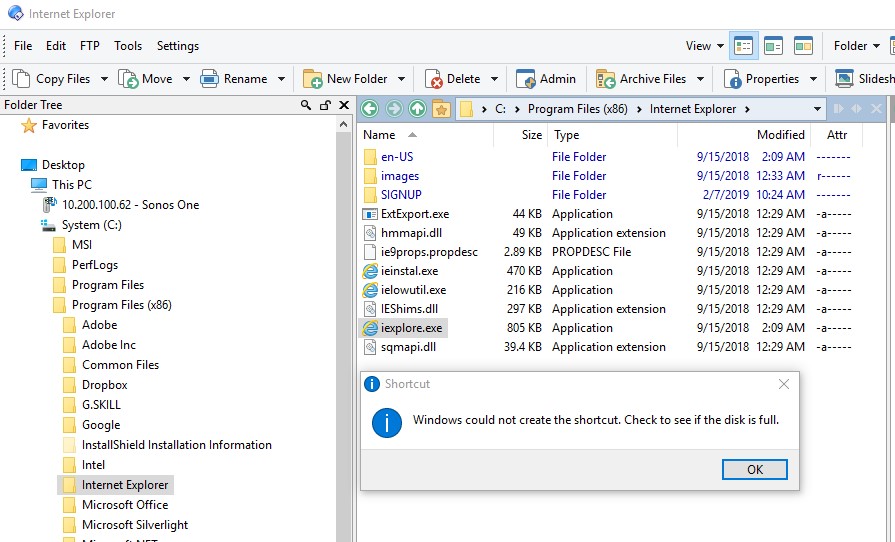Select the details view layout icon
895x542 pixels.
point(744,46)
